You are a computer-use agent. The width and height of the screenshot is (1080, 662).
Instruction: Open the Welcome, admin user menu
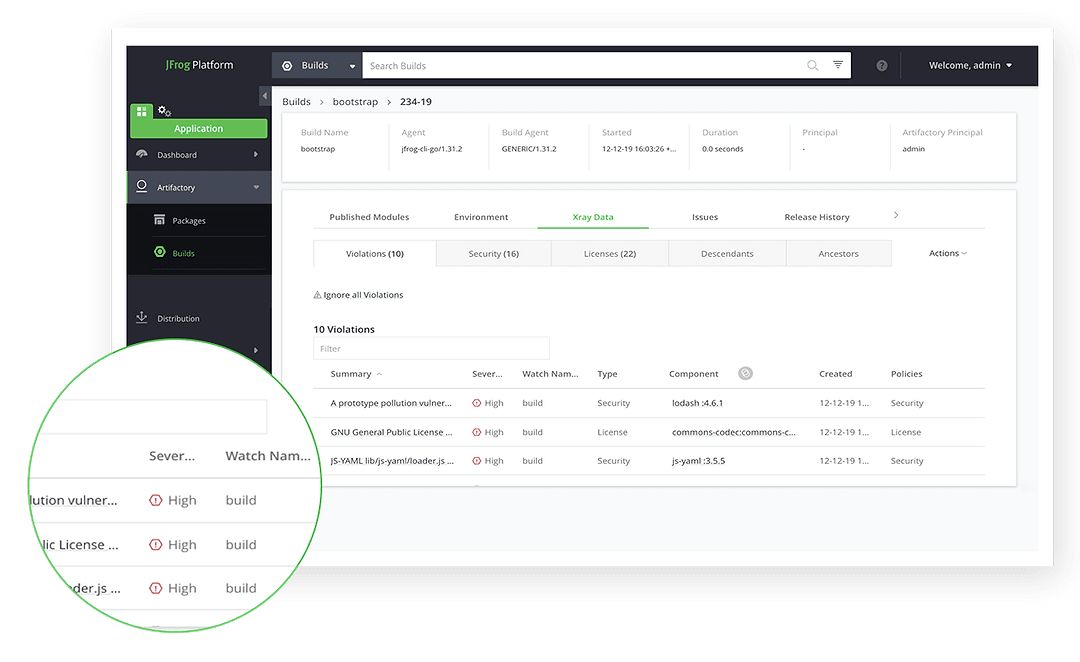(x=970, y=66)
